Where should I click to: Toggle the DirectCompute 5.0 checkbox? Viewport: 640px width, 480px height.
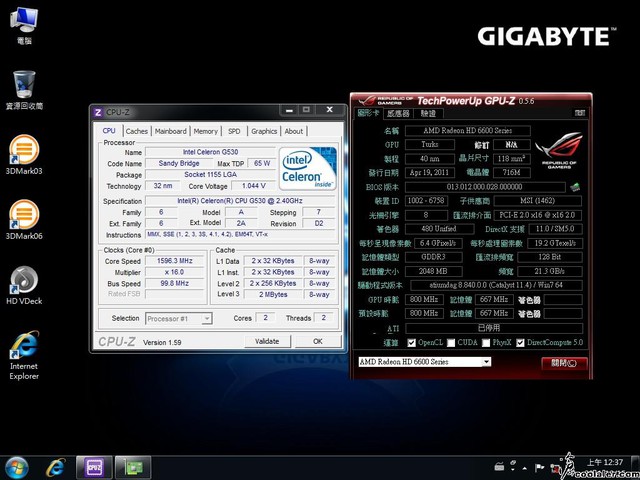pyautogui.click(x=520, y=343)
